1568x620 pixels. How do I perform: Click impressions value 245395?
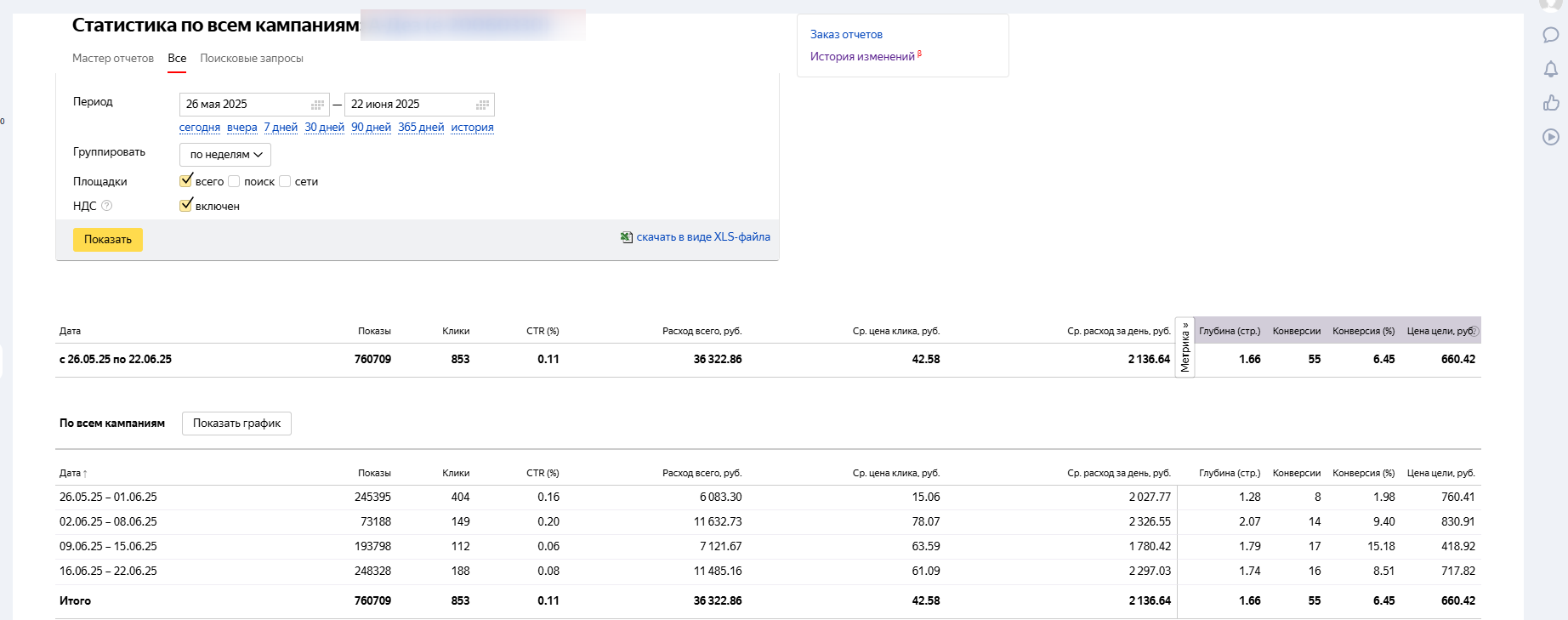coord(372,498)
